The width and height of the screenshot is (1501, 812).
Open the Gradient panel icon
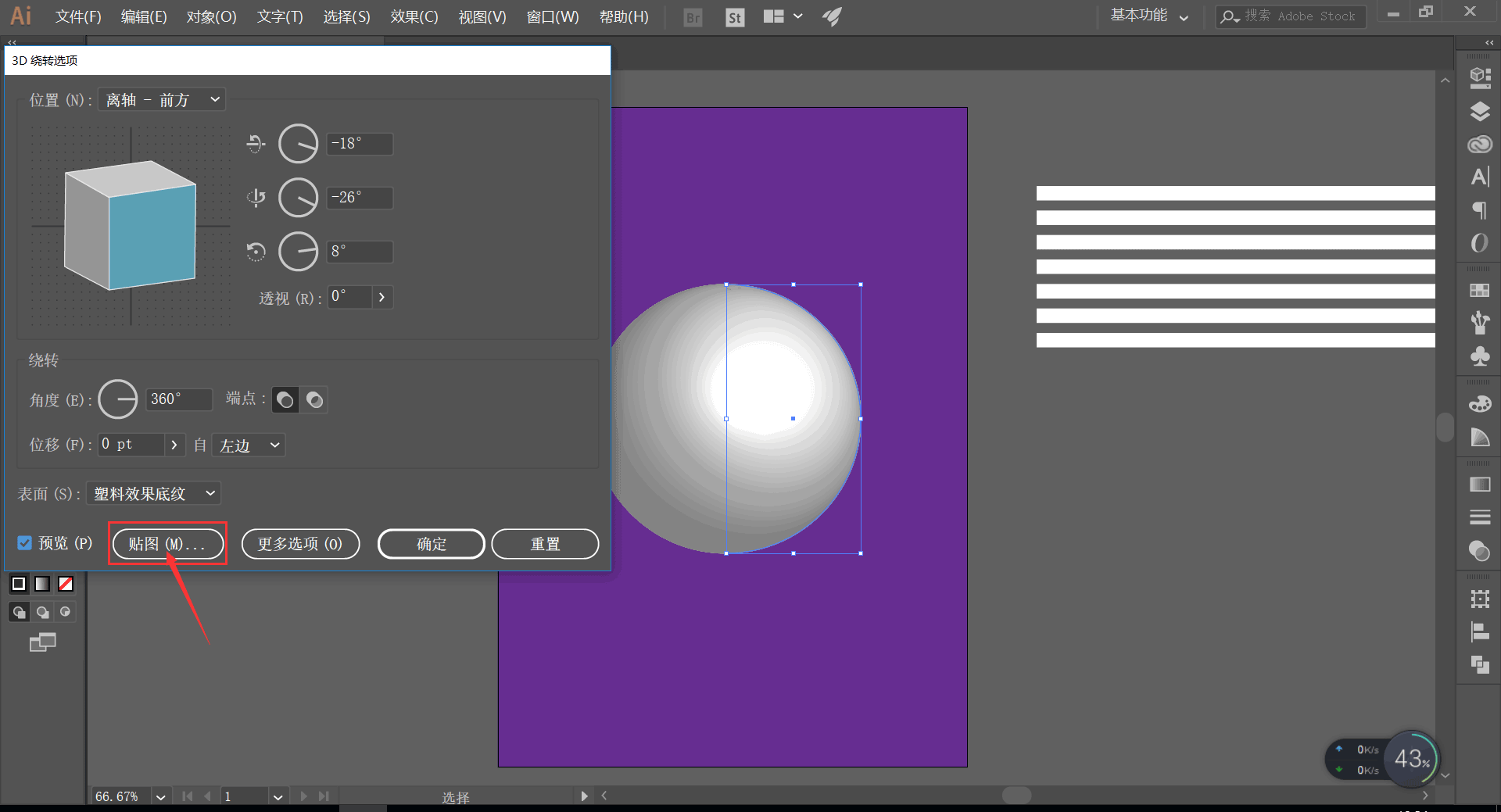[x=1479, y=485]
